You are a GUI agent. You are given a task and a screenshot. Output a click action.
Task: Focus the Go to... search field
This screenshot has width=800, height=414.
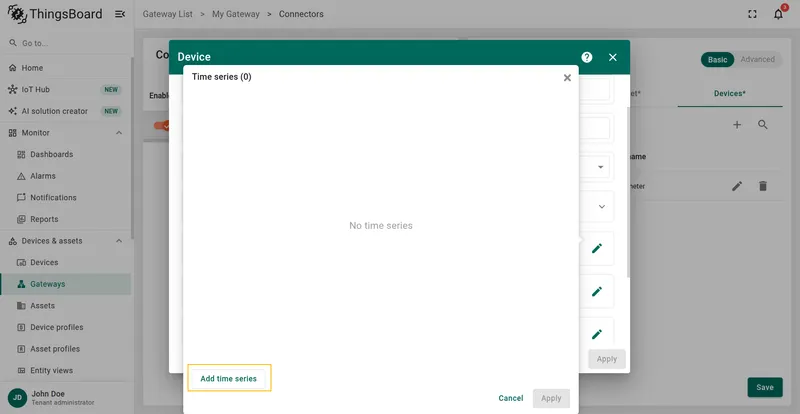pos(65,43)
